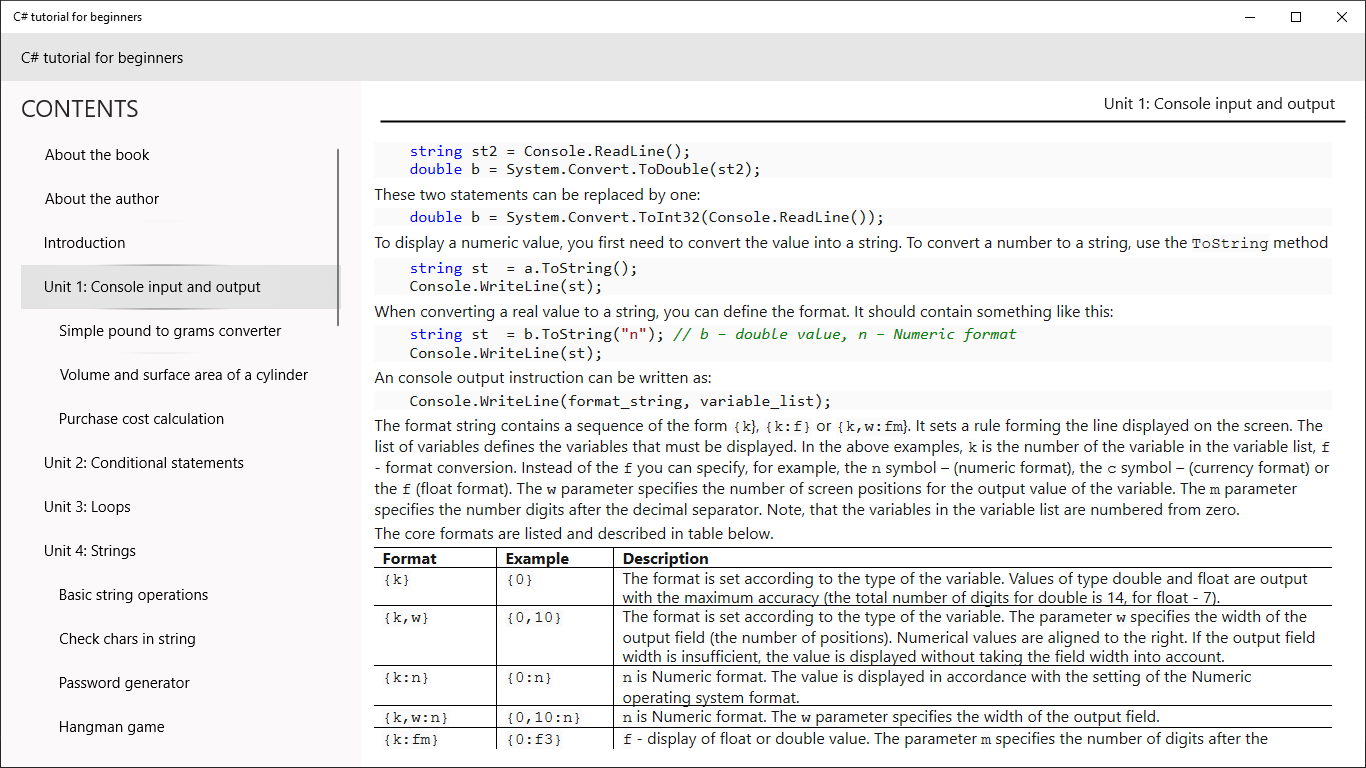This screenshot has width=1366, height=768.
Task: Click code line string st2 = Console.ReadLine();
Action: (x=550, y=151)
